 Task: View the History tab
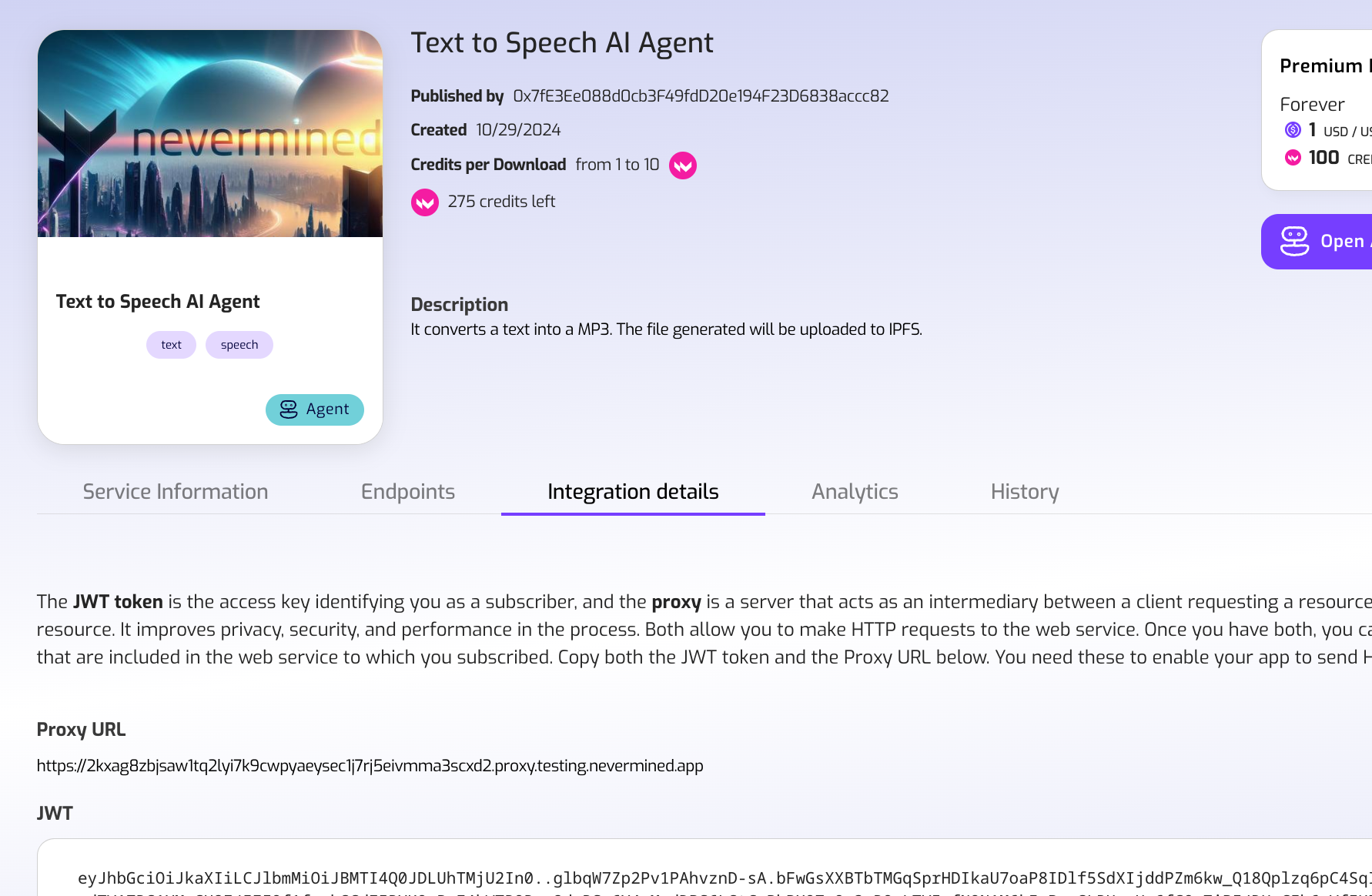coord(1025,492)
